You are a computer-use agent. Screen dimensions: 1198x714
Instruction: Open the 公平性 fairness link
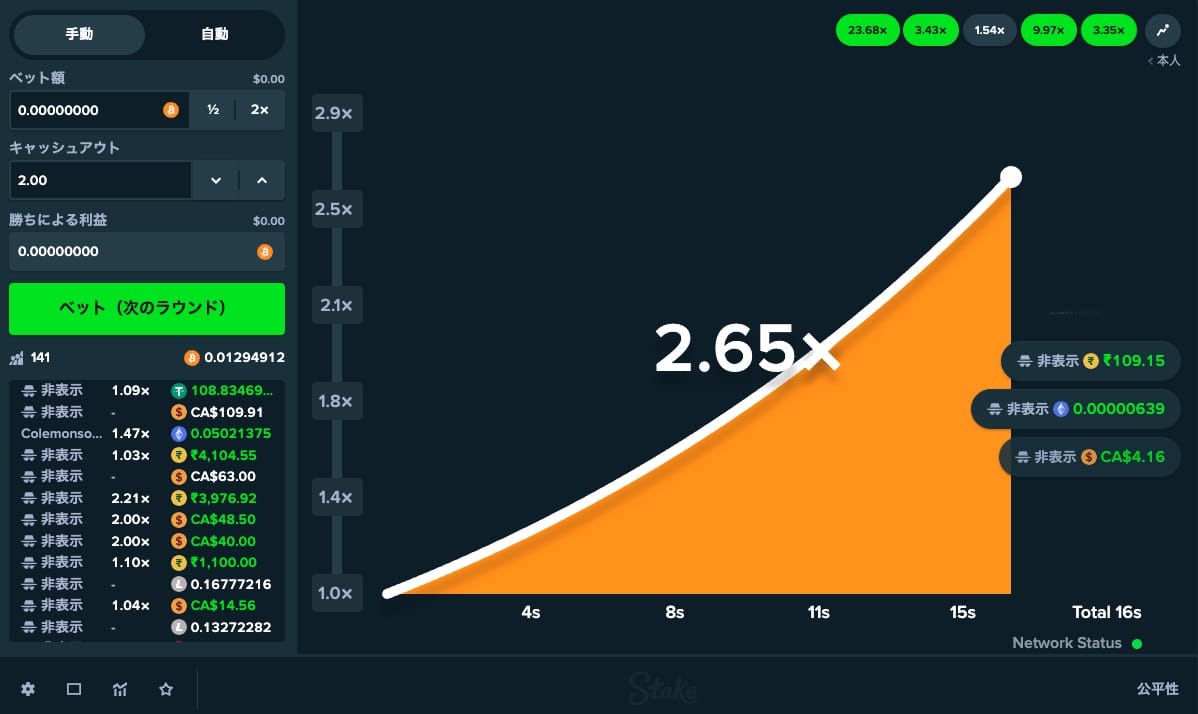pyautogui.click(x=1158, y=689)
